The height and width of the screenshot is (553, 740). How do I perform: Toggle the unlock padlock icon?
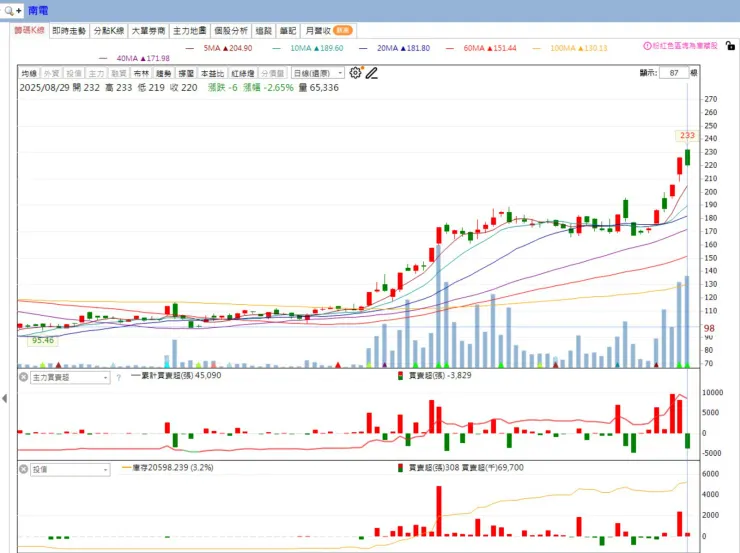coord(730,46)
